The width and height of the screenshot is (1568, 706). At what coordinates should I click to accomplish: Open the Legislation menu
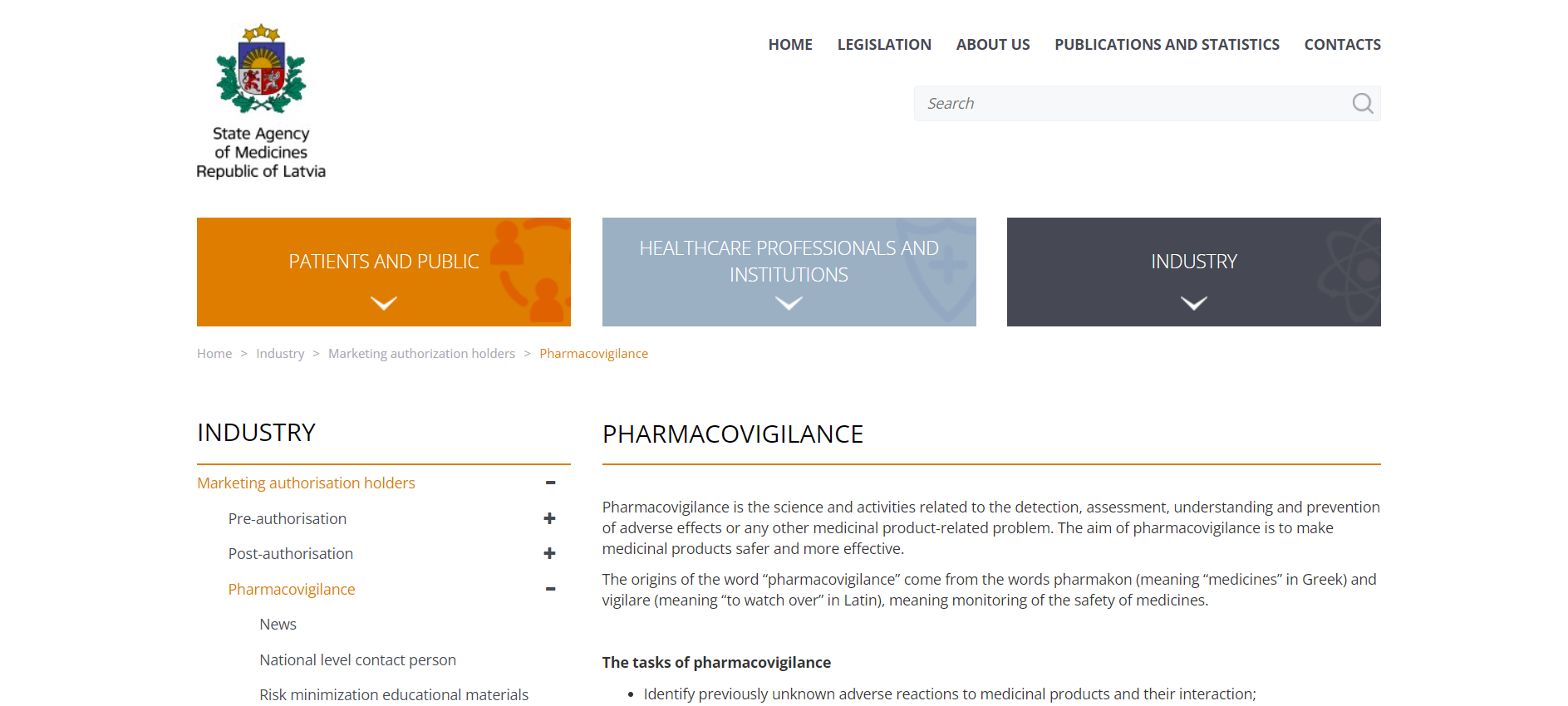coord(883,45)
